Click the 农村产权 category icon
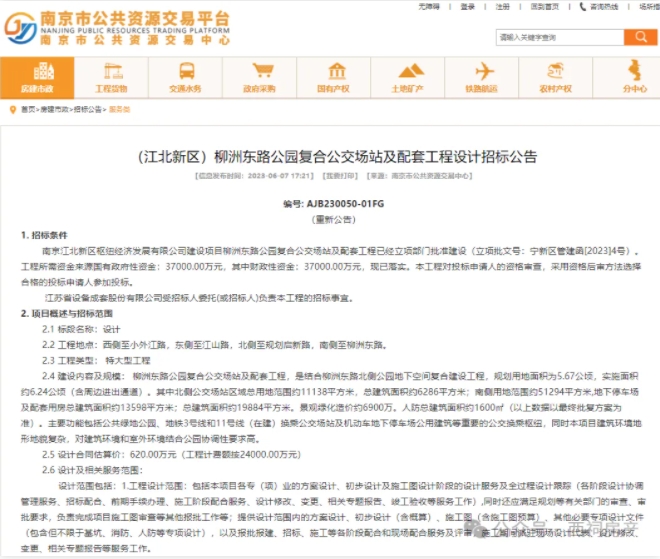Image resolution: width=660 pixels, height=559 pixels. click(557, 77)
